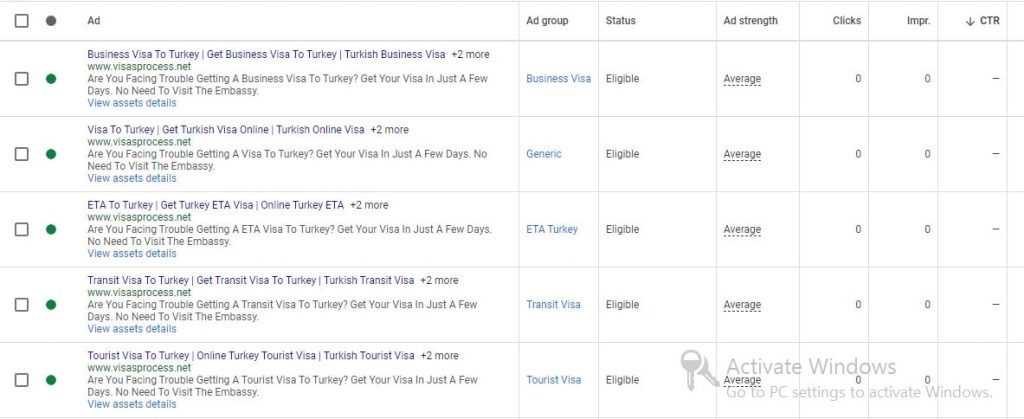
Task: Open View assets details for Generic ad
Action: 132,178
